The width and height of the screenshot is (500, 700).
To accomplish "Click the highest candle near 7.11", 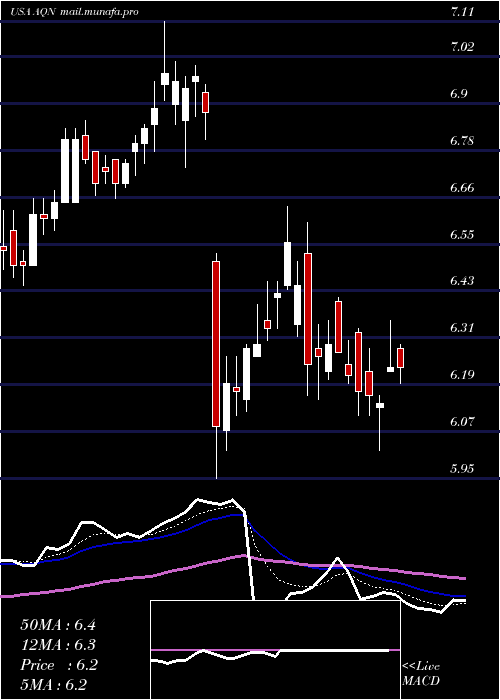I will (x=165, y=79).
